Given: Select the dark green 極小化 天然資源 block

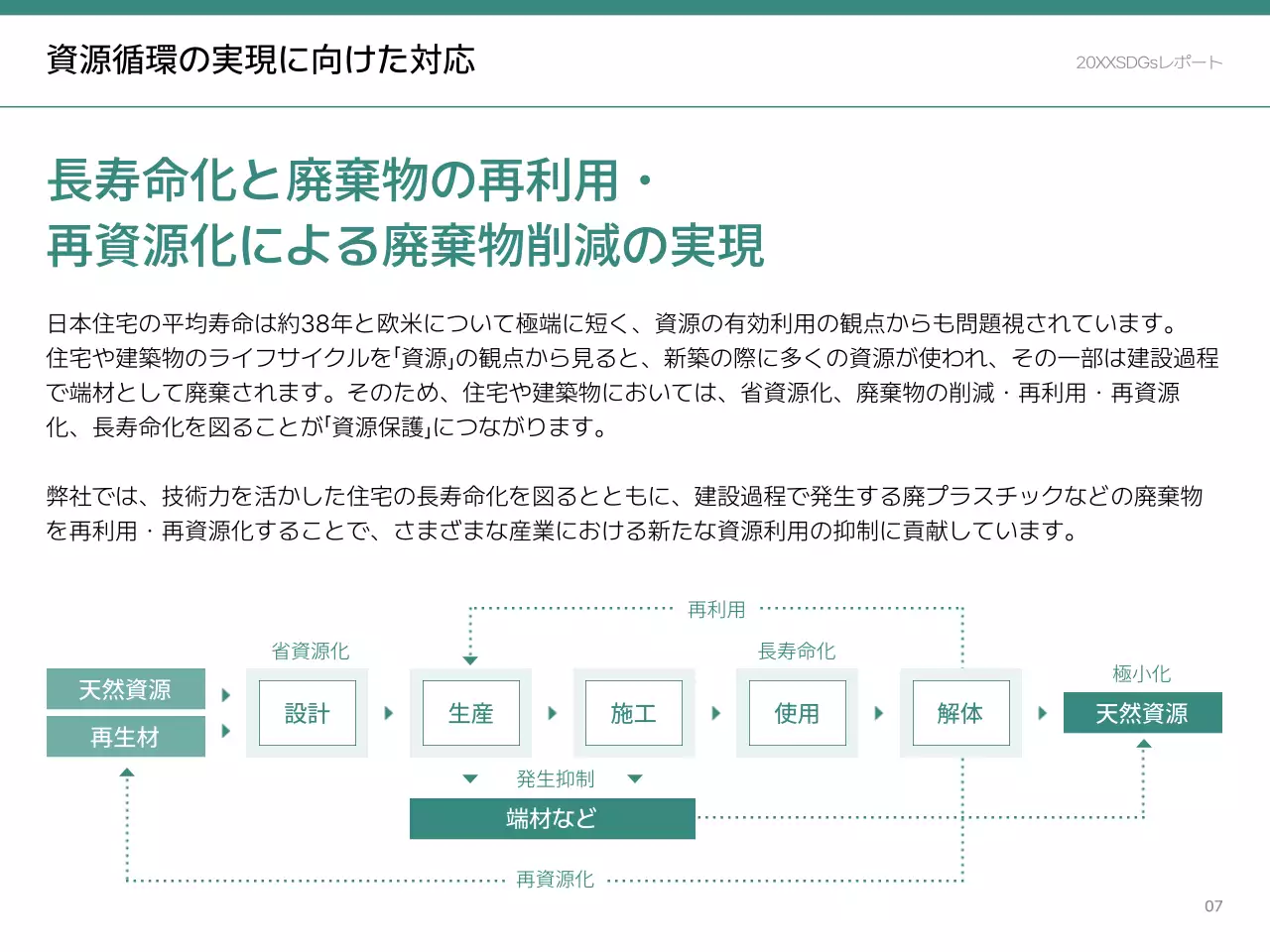Looking at the screenshot, I should [1143, 712].
